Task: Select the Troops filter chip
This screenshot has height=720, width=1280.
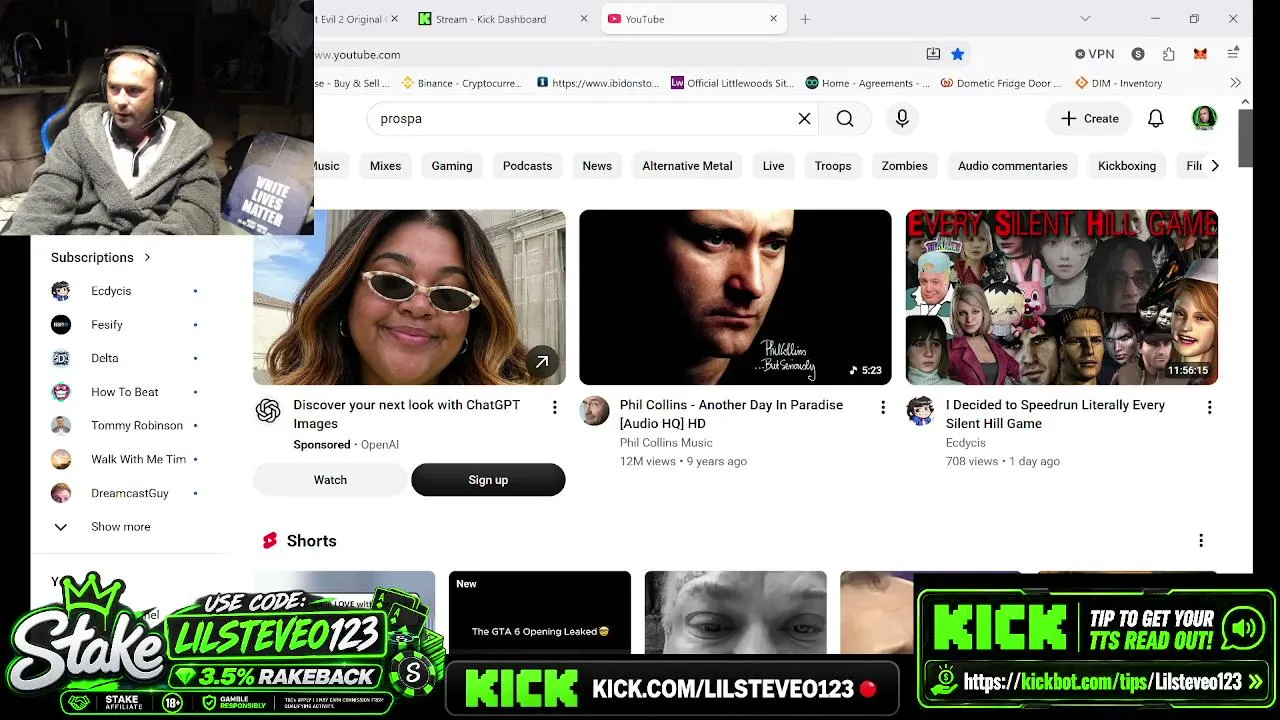Action: [833, 166]
